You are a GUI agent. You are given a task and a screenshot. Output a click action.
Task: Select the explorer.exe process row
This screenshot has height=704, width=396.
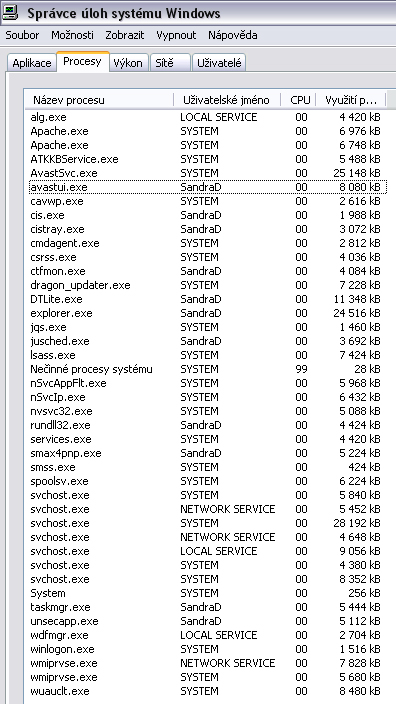tap(206, 313)
